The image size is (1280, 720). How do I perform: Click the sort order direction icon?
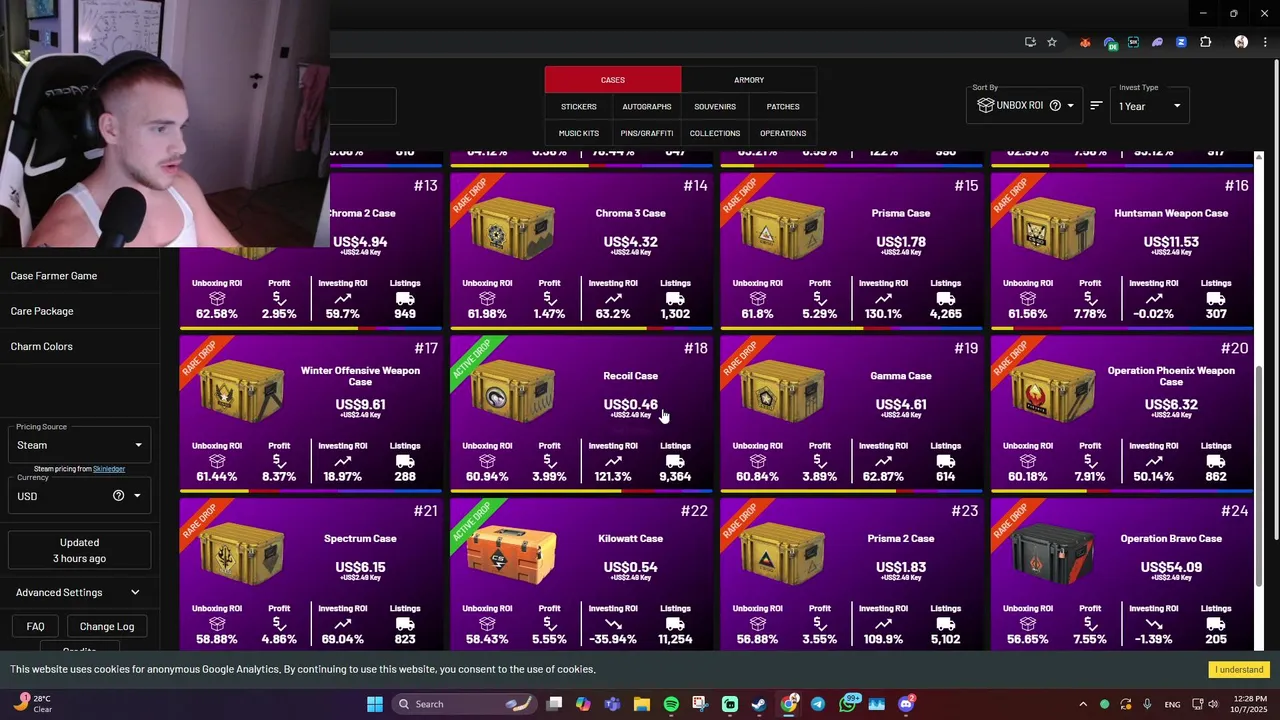[1096, 105]
